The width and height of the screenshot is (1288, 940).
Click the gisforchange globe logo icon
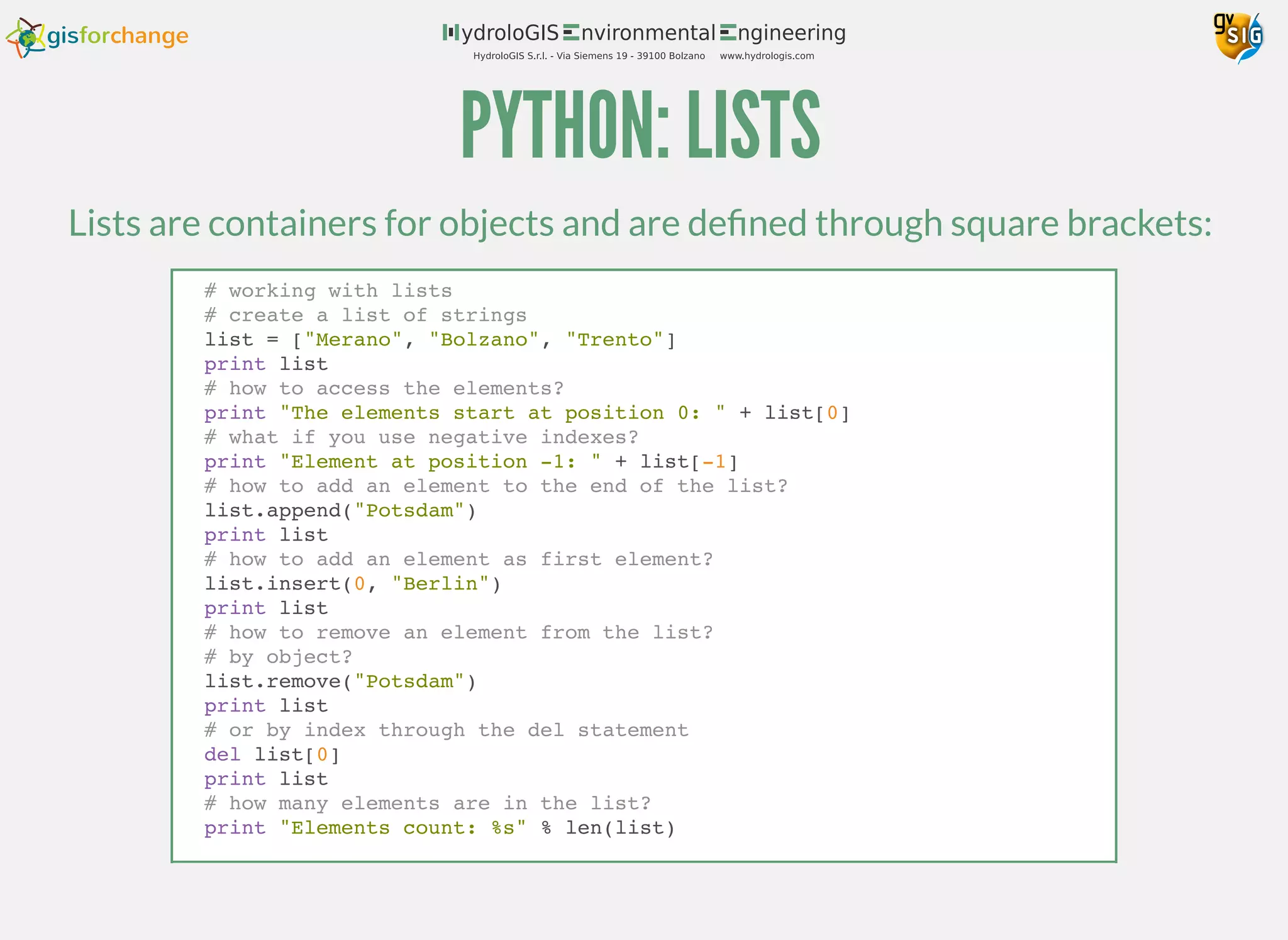(x=25, y=38)
